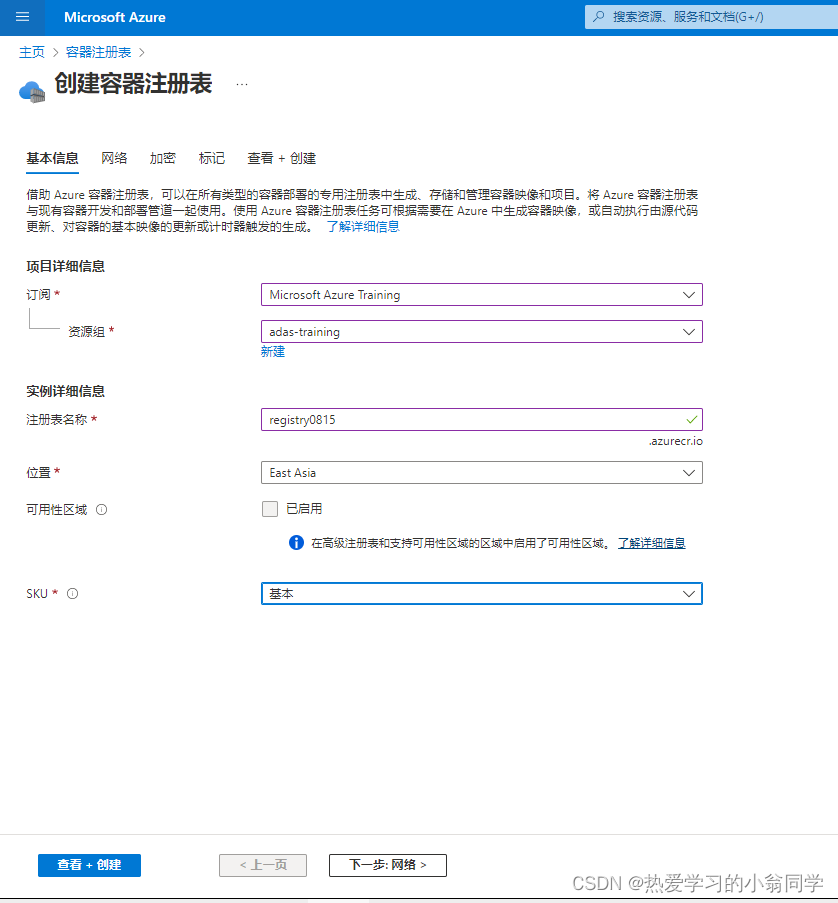The height and width of the screenshot is (903, 838).
Task: Switch to the 标记 tab
Action: coord(211,158)
